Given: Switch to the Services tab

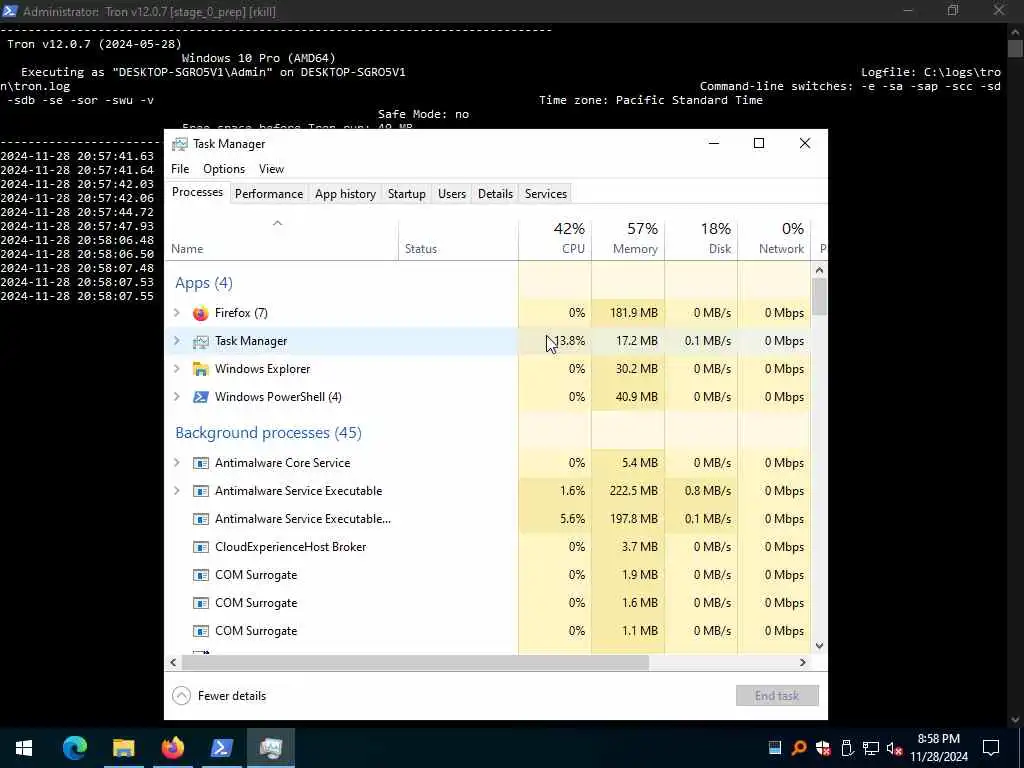Looking at the screenshot, I should click(546, 194).
